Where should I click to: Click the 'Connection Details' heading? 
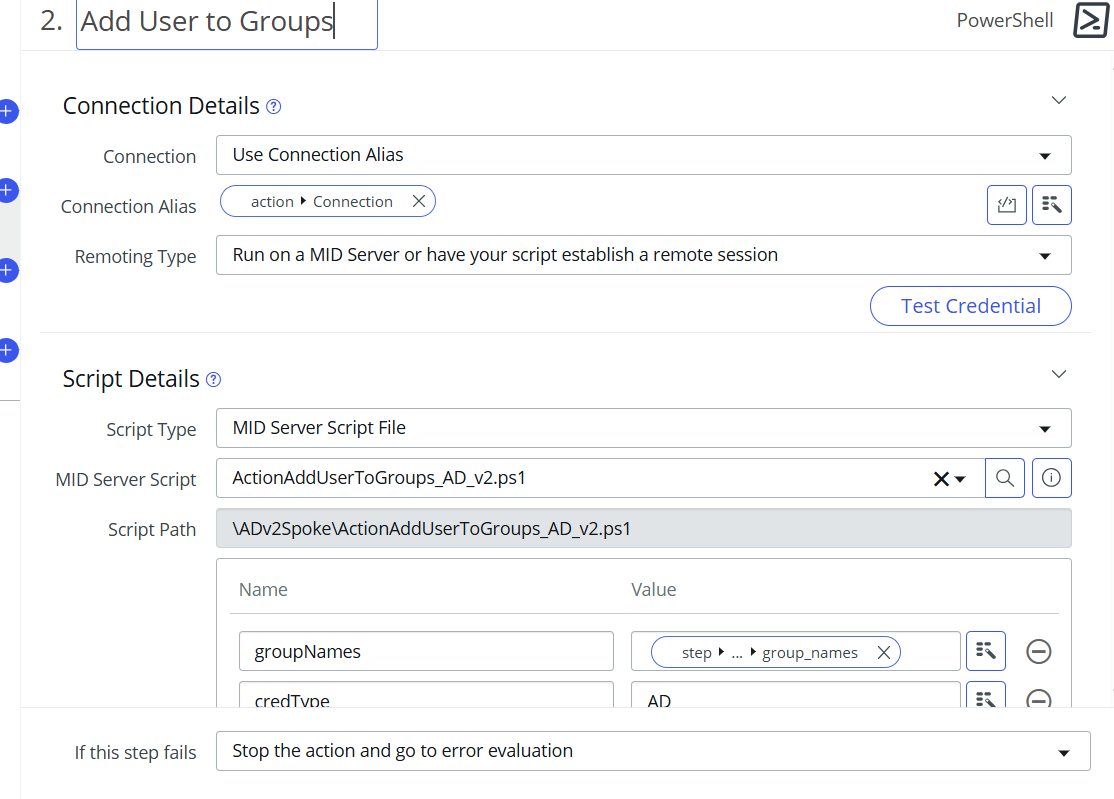point(161,106)
